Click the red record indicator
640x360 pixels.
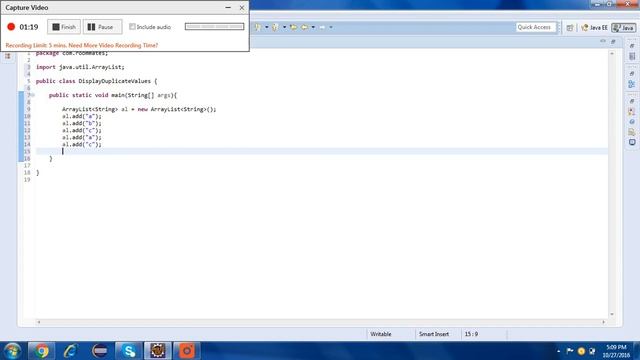click(x=11, y=27)
